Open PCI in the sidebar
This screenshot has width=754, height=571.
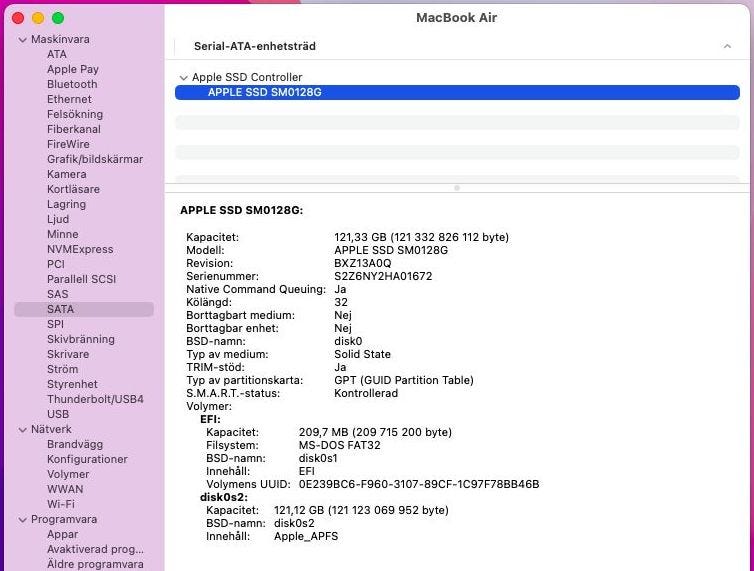coord(56,264)
